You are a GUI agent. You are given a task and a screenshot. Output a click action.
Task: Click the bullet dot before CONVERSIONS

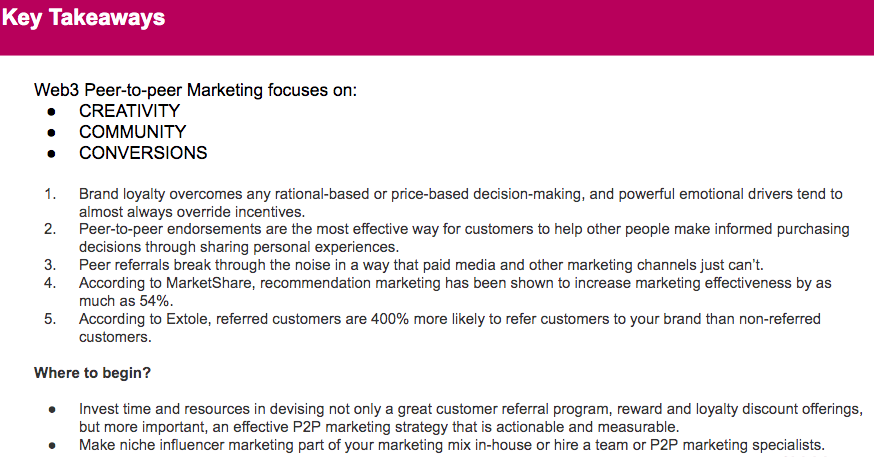51,154
